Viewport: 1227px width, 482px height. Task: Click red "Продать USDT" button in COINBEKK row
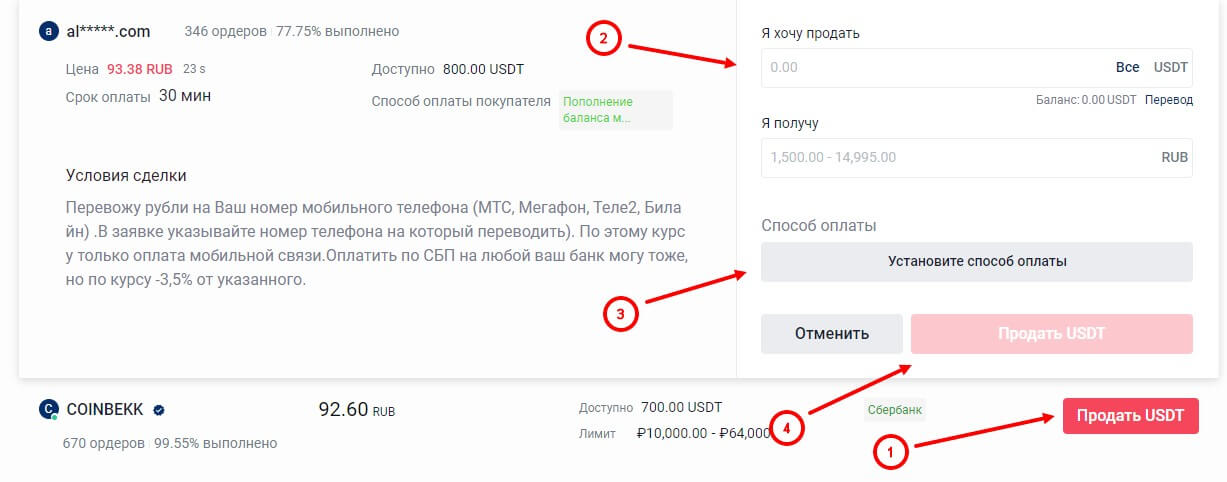pyautogui.click(x=1130, y=416)
